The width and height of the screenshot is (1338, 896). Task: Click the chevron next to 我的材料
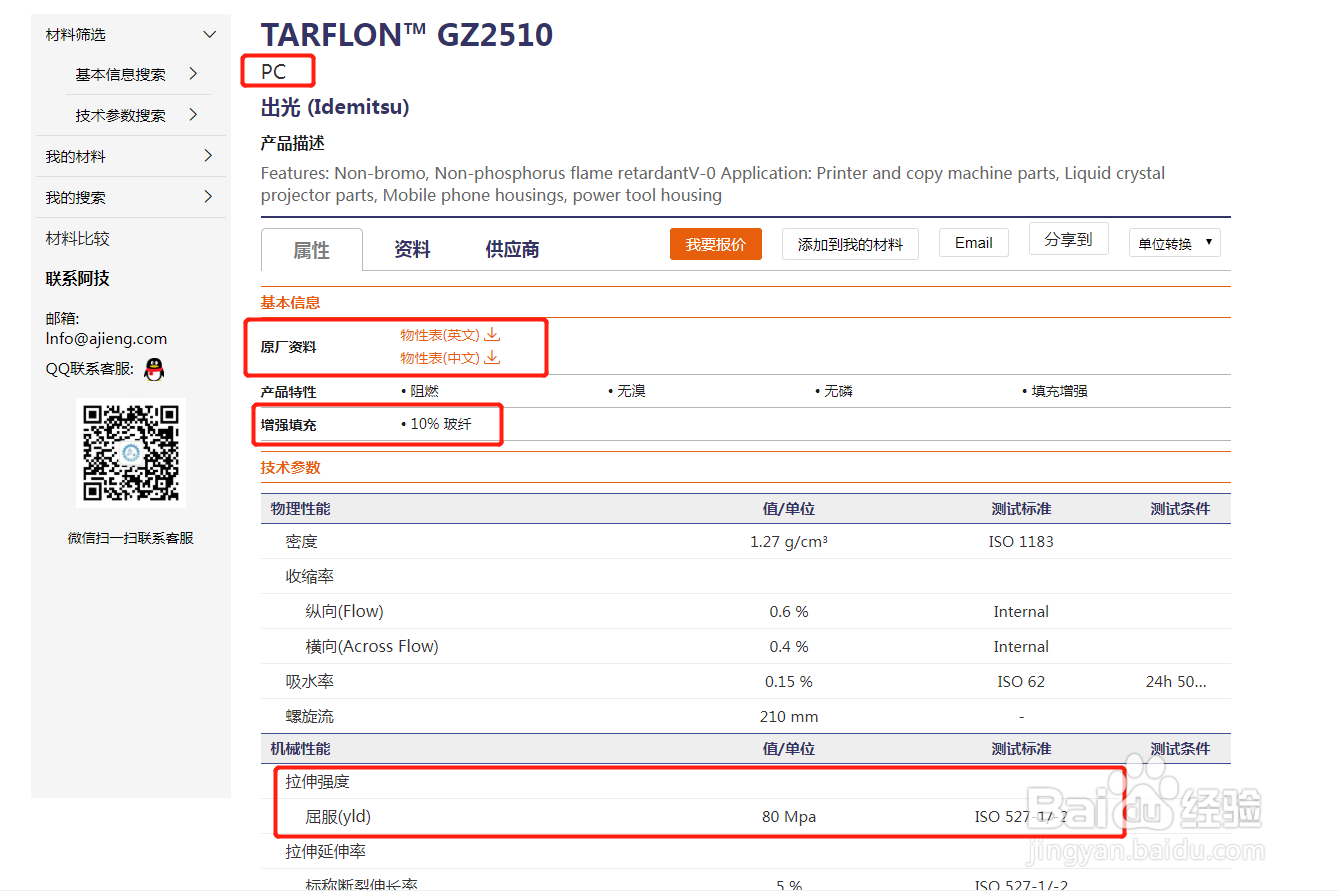pyautogui.click(x=208, y=156)
